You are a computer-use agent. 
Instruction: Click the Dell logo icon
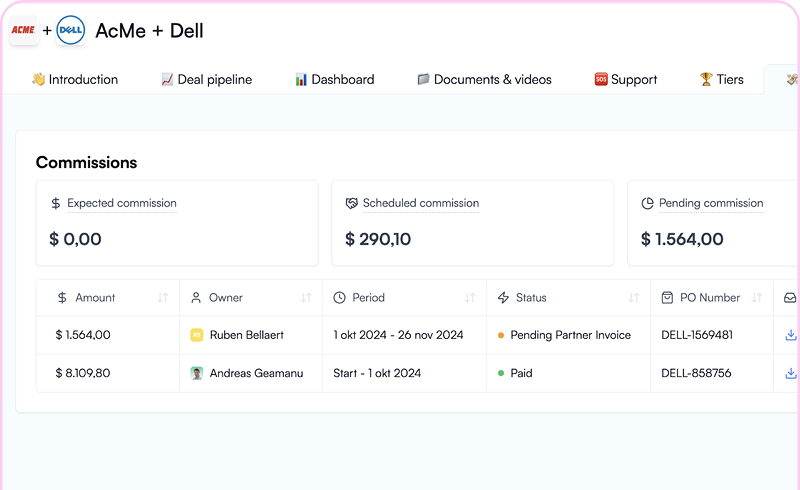(70, 30)
